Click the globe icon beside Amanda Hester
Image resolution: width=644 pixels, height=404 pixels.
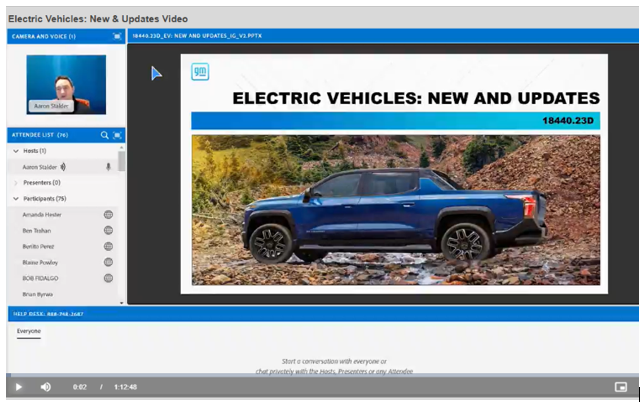[x=108, y=214]
